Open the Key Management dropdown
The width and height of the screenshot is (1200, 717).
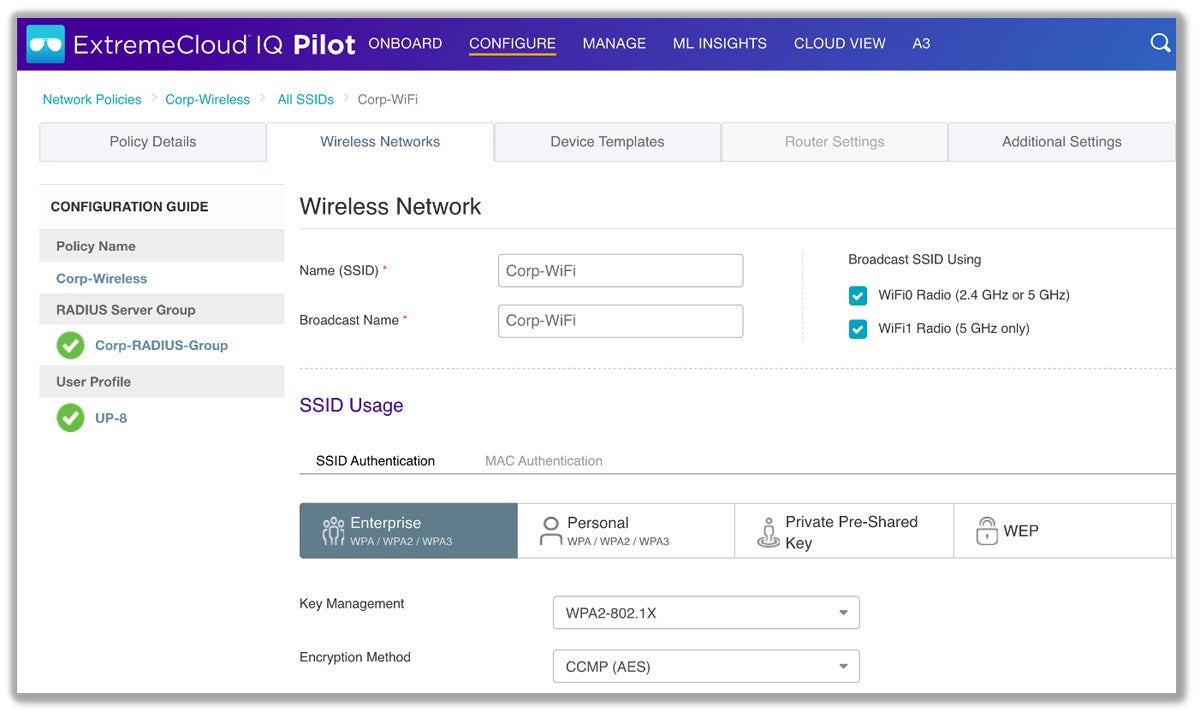(x=706, y=613)
